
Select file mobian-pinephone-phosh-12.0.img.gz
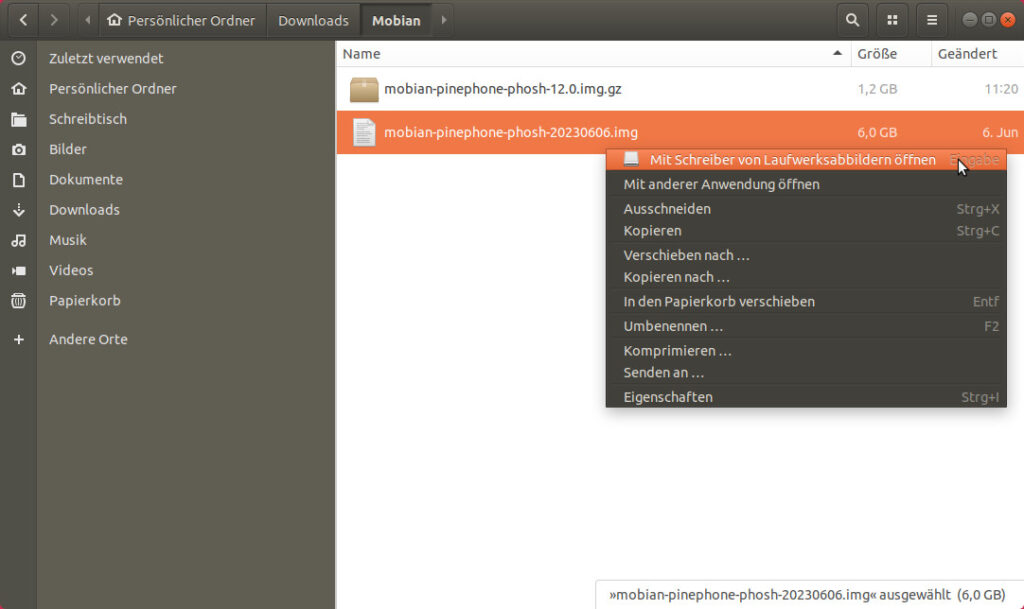coord(502,89)
